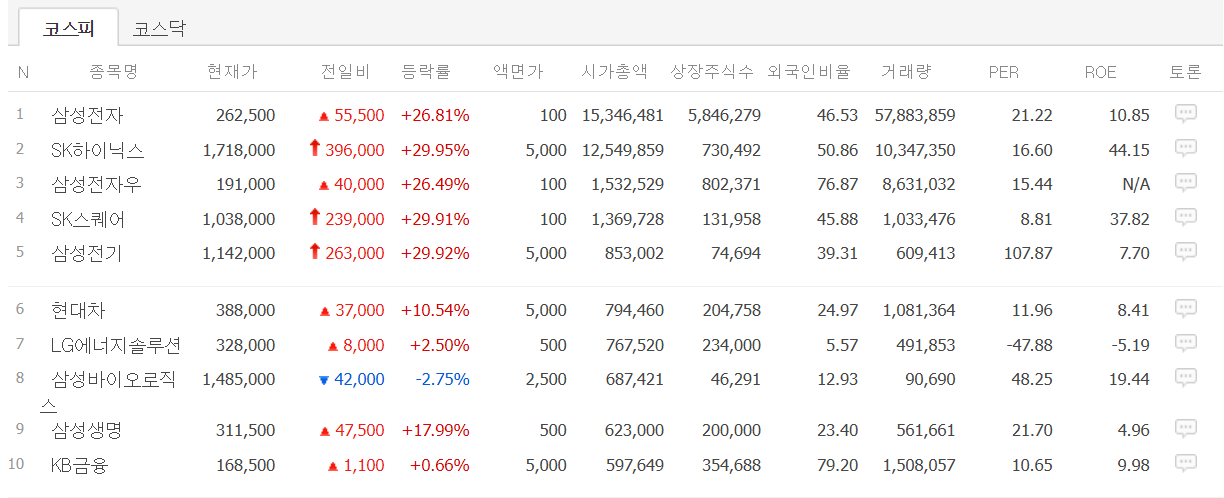Click the 토론 column header

coord(1186,72)
